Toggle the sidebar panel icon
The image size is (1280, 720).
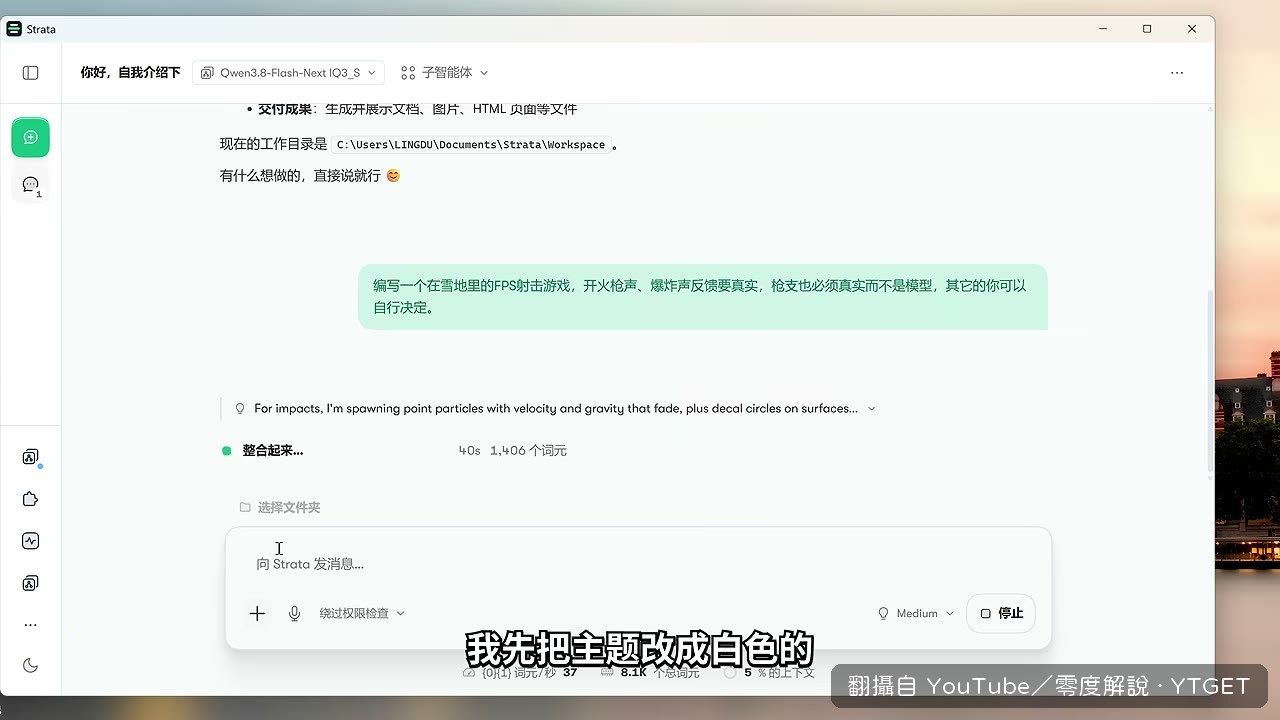(30, 73)
